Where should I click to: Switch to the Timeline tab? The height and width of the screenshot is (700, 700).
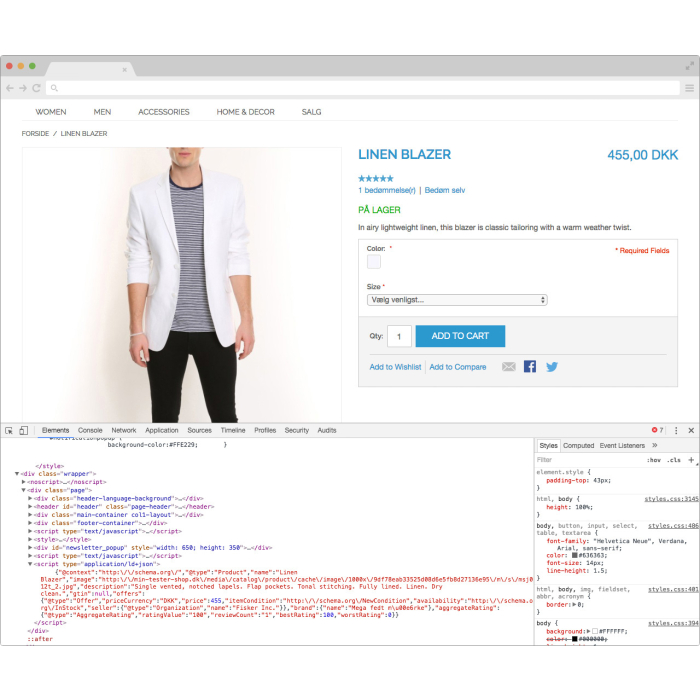click(233, 430)
